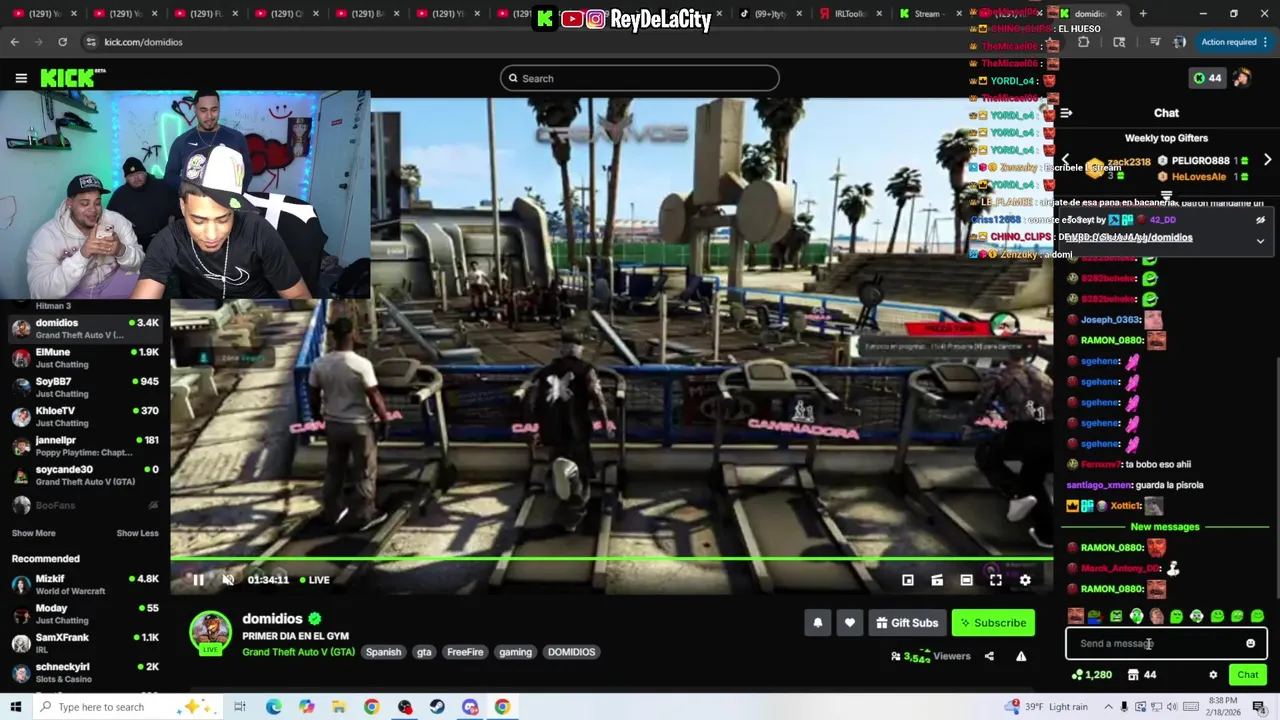
Task: Show next weekly top gifters
Action: 1267,160
